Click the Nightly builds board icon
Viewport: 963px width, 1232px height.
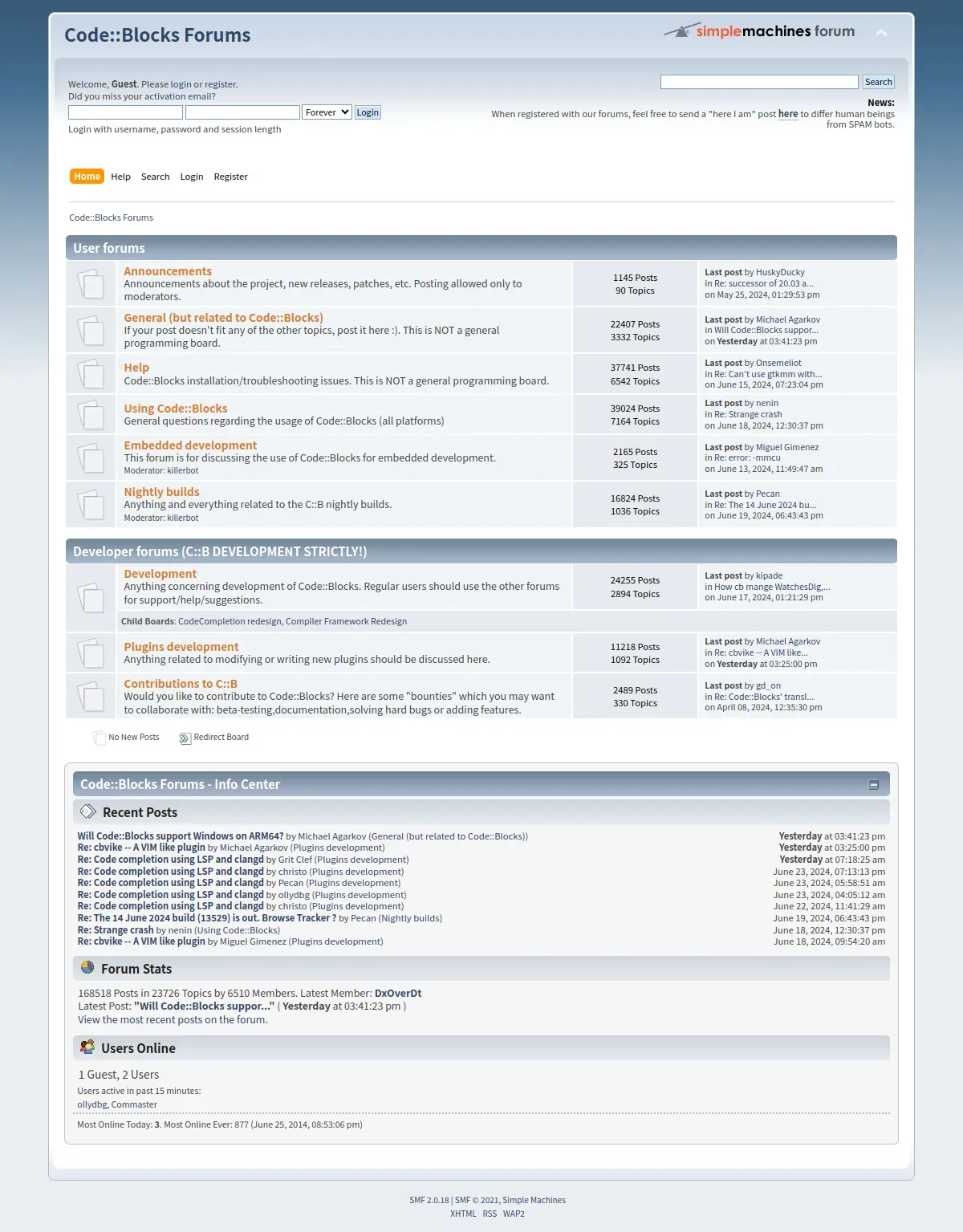[91, 504]
